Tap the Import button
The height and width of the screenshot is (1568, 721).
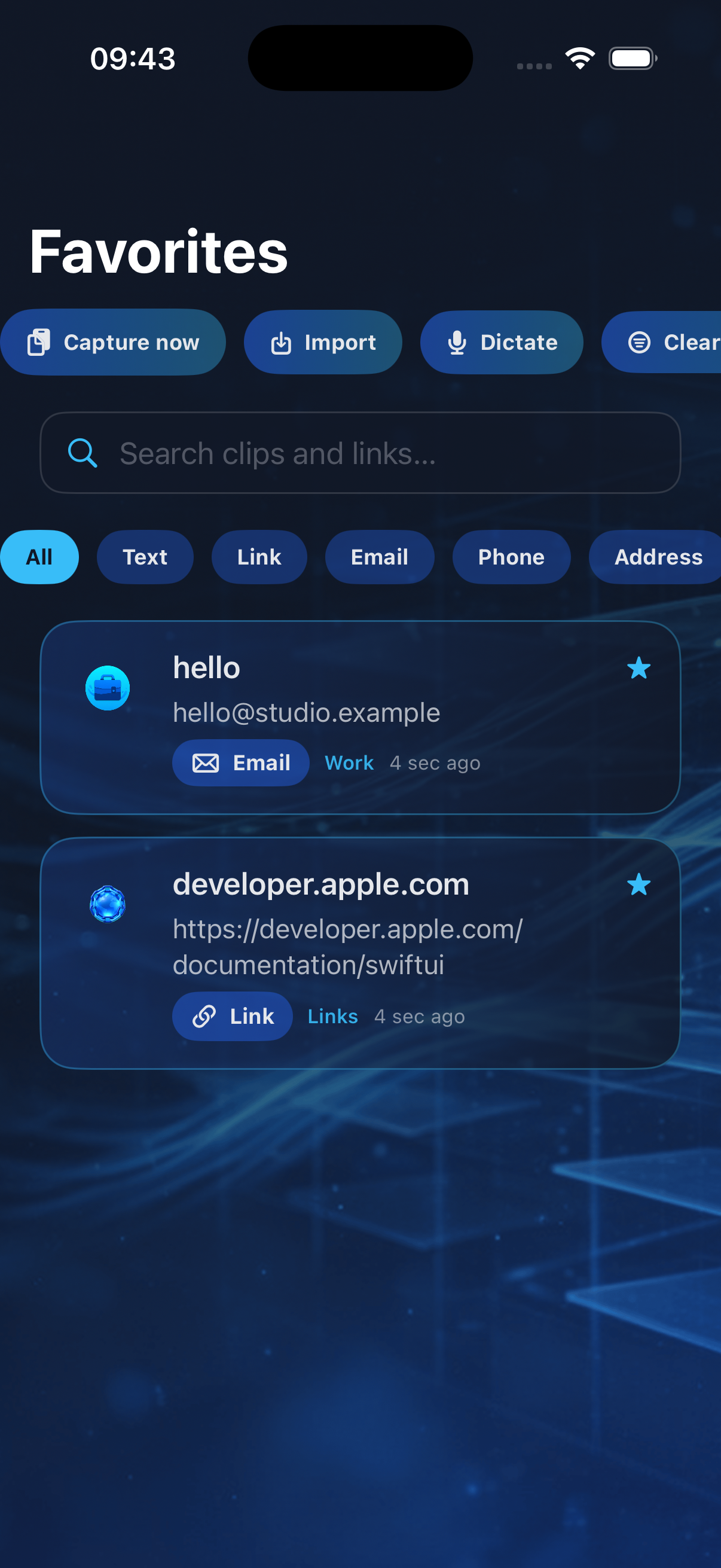click(322, 342)
